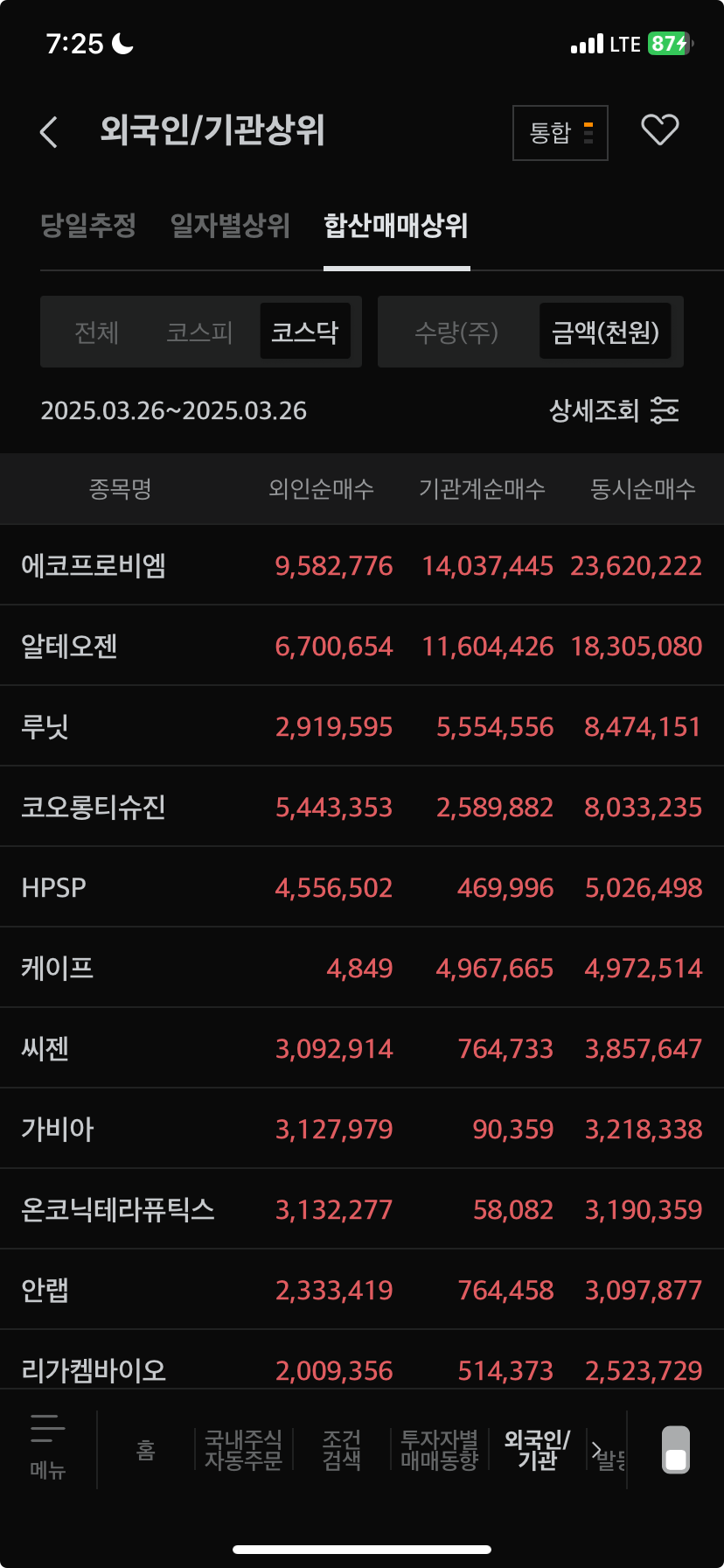724x1568 pixels.
Task: Switch to 당일추정 tab
Action: coord(88,226)
